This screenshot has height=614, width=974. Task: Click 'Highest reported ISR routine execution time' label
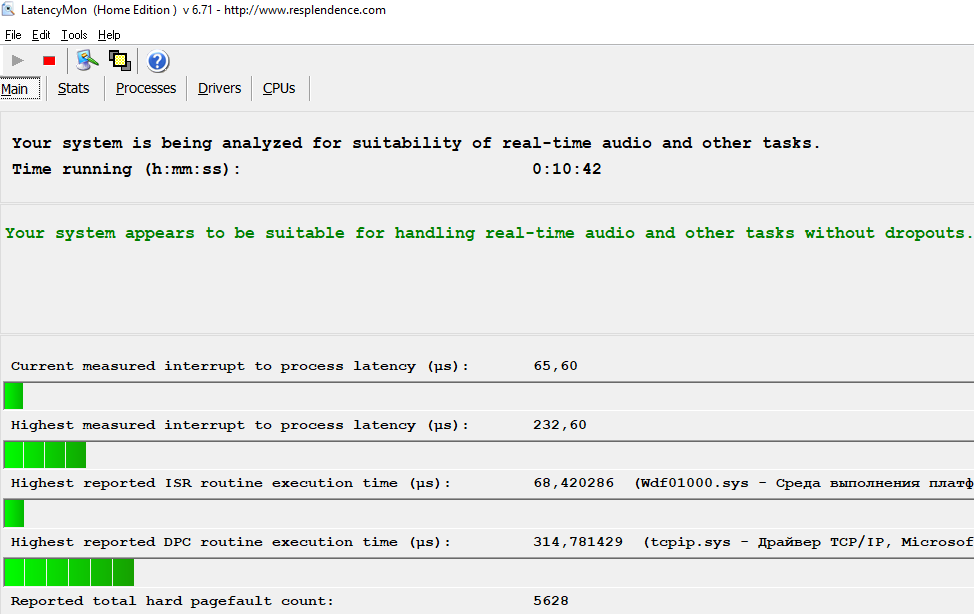[230, 483]
